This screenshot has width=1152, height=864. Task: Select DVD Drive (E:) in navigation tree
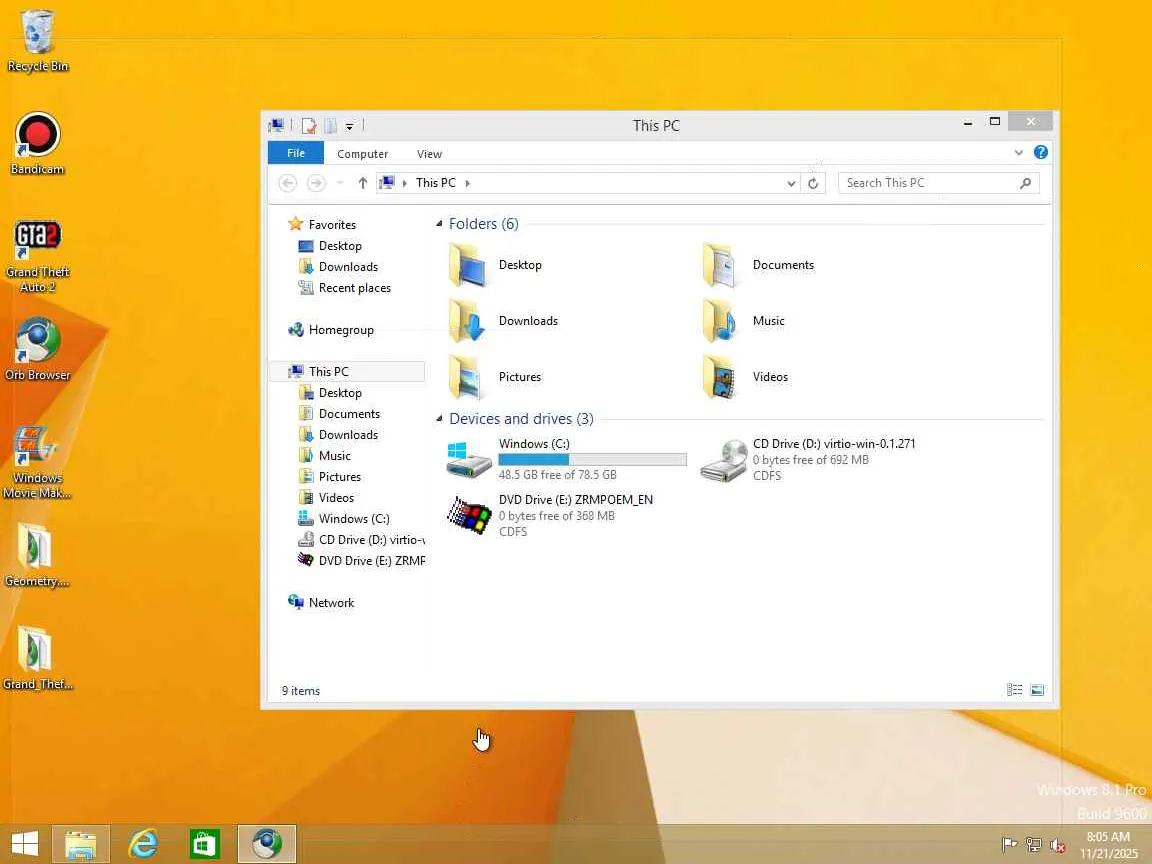(361, 561)
